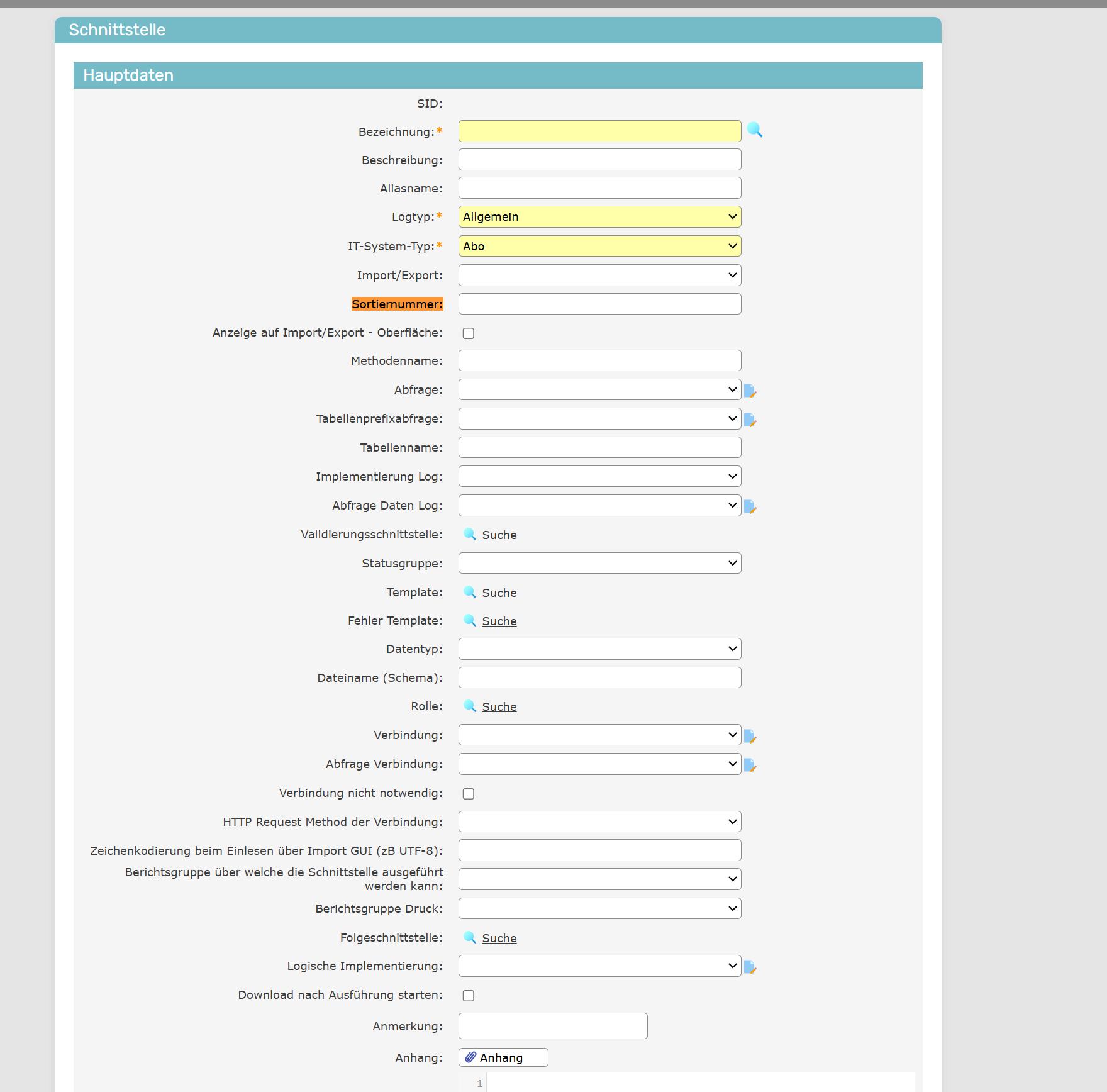Expand the Statusgruppe dropdown

(x=599, y=564)
